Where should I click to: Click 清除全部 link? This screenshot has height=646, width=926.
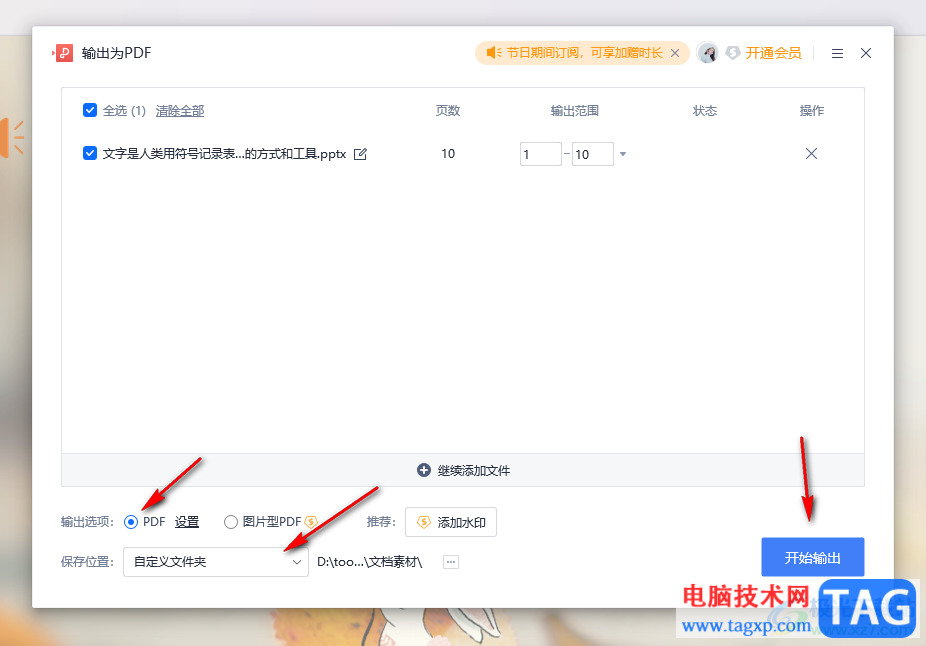click(x=180, y=111)
